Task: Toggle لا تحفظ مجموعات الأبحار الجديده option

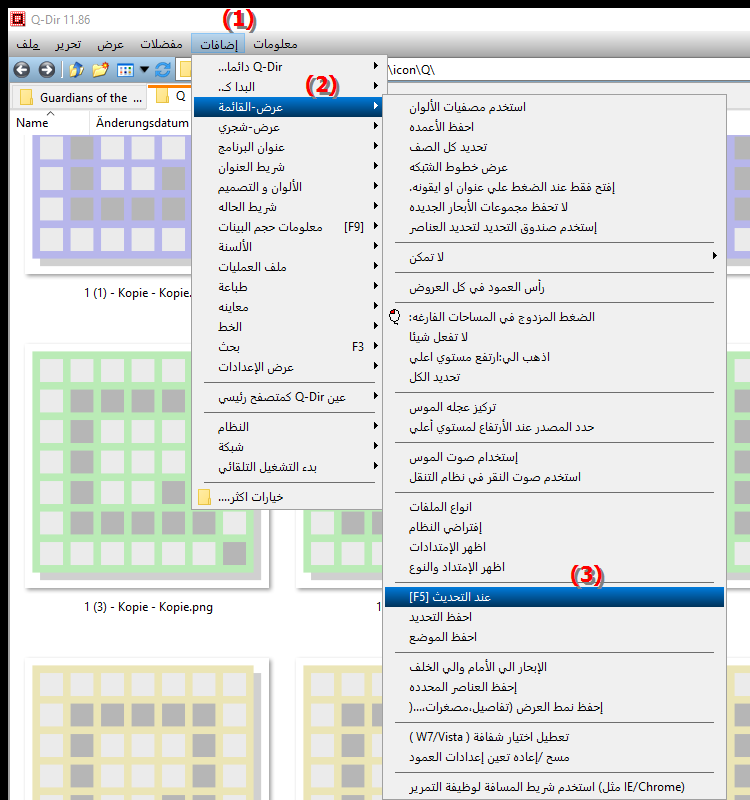Action: [554, 207]
